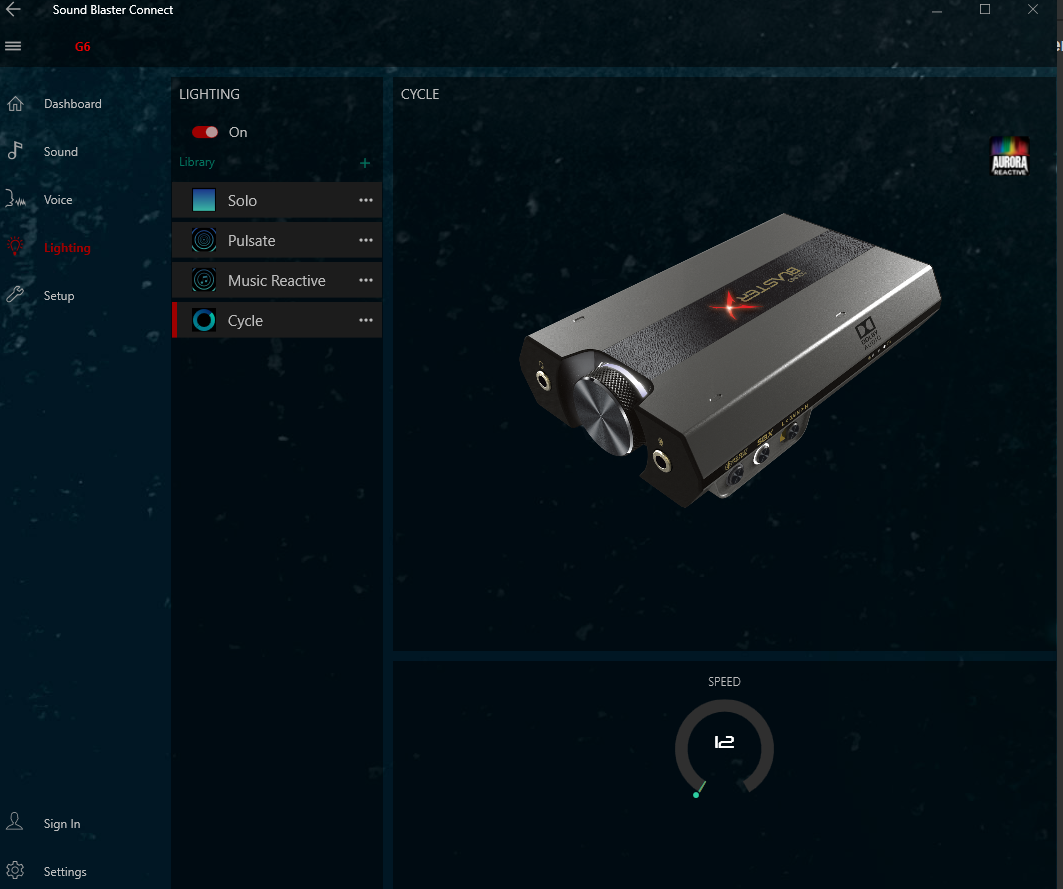Click the Library label

click(x=197, y=162)
